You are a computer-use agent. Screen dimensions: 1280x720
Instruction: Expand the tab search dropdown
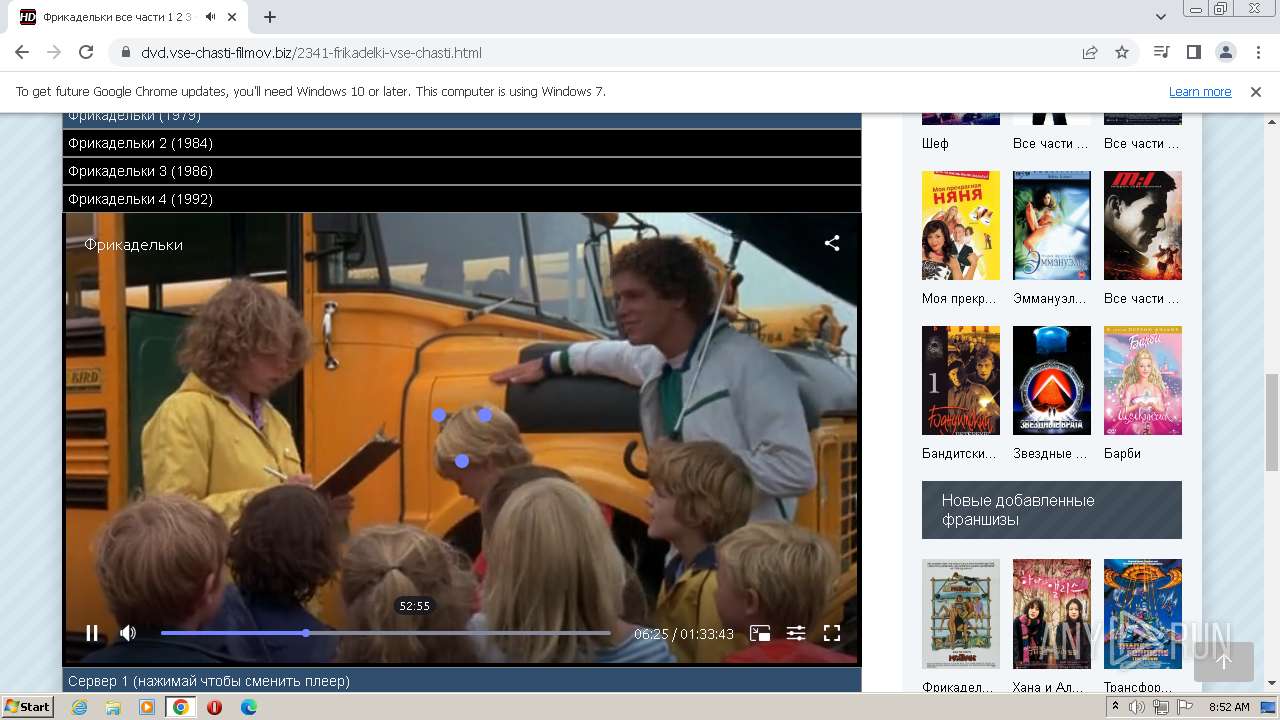coord(1160,17)
